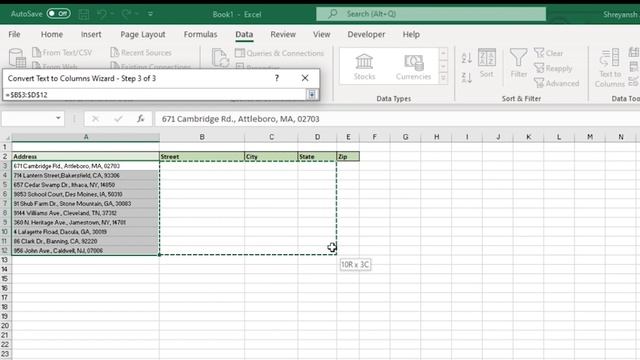Open the Help tab
The width and height of the screenshot is (640, 360).
411,34
